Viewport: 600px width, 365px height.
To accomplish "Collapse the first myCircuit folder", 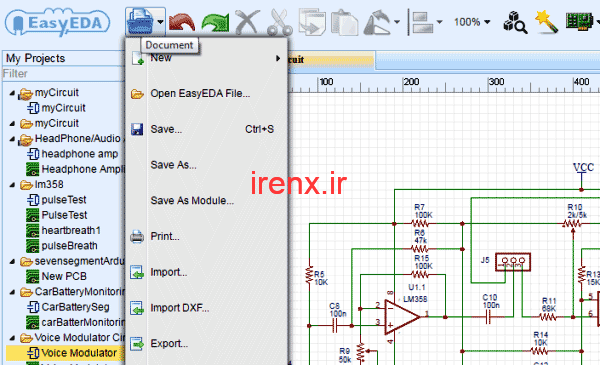I will tap(12, 93).
